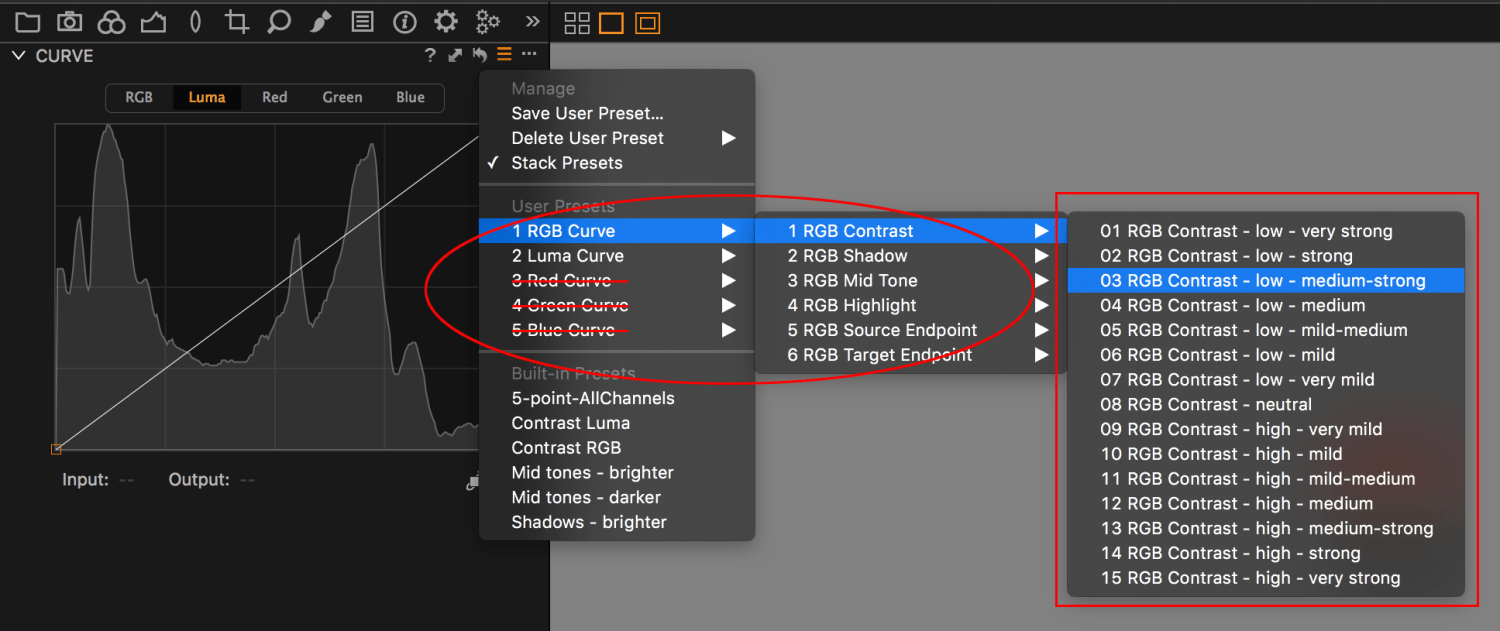Click the Color circles toolbar icon
This screenshot has width=1500, height=631.
pos(111,21)
